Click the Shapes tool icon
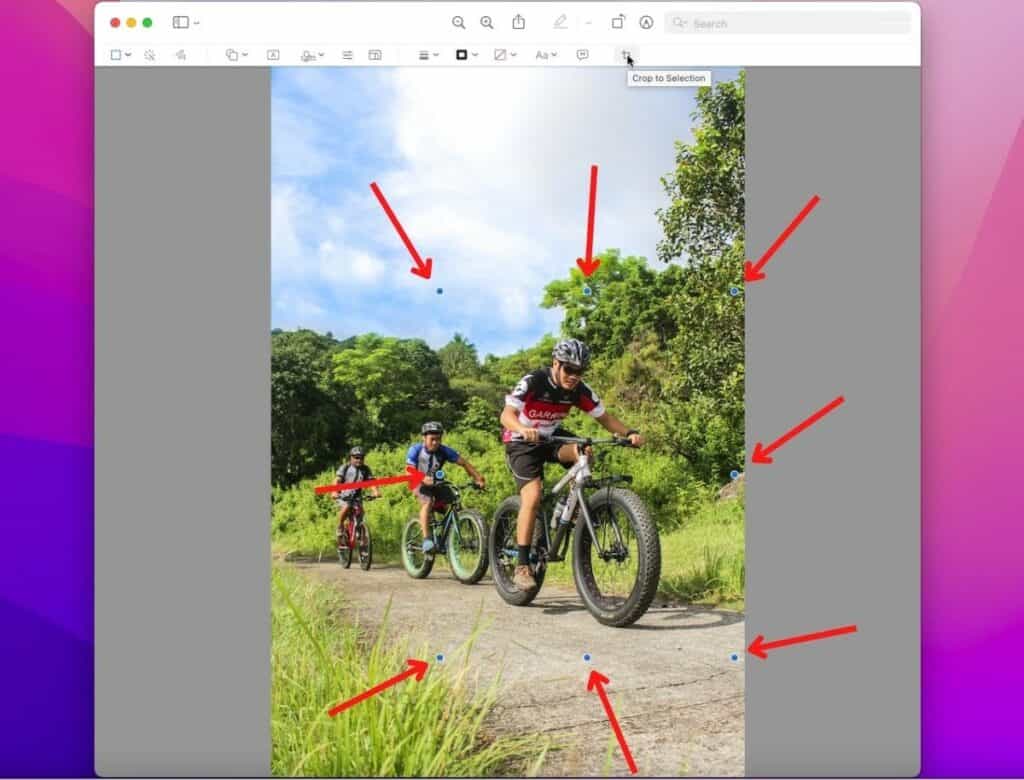Viewport: 1024px width, 780px height. 232,55
